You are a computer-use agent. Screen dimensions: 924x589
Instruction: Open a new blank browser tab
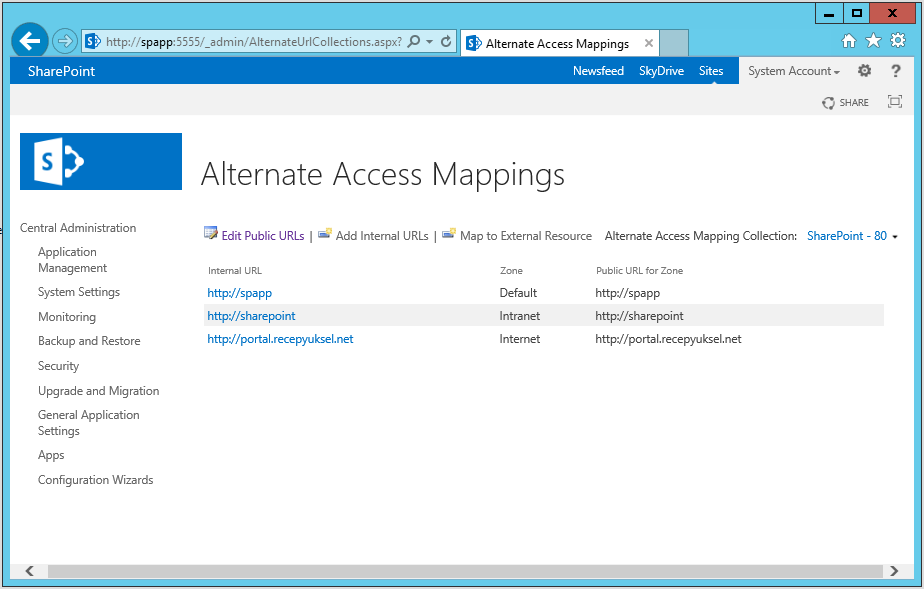point(674,43)
